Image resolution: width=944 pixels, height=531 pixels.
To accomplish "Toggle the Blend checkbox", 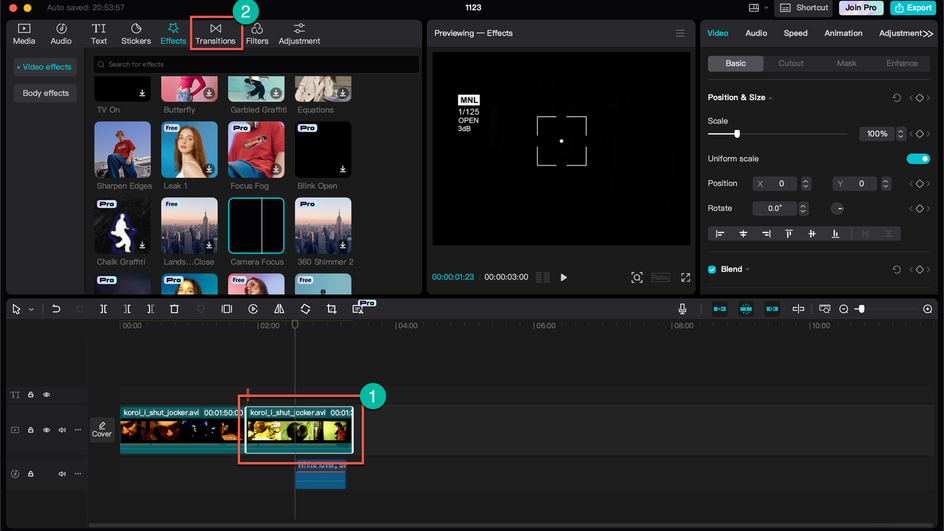I will [712, 269].
